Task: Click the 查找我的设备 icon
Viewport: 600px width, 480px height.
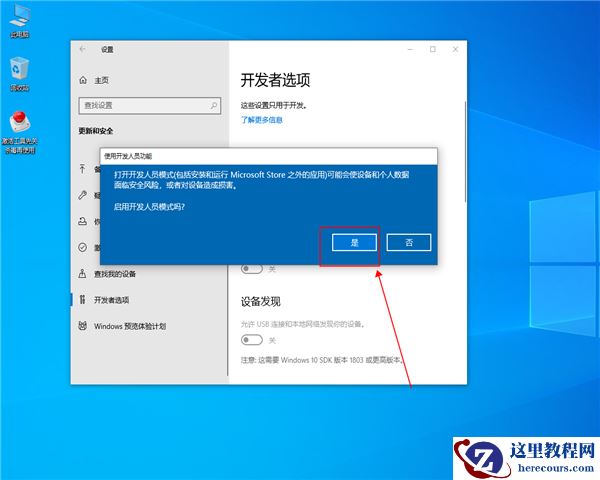Action: 82,274
